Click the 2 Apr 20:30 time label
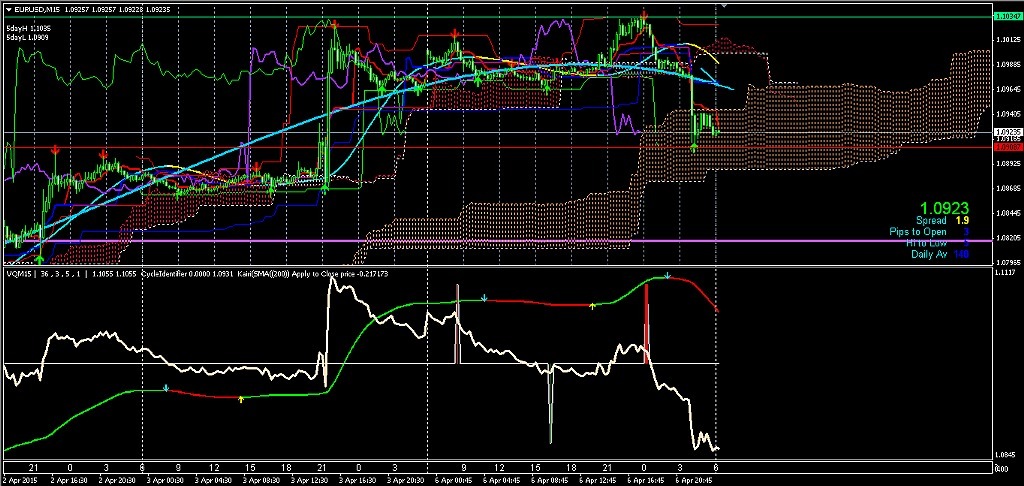 [x=115, y=480]
